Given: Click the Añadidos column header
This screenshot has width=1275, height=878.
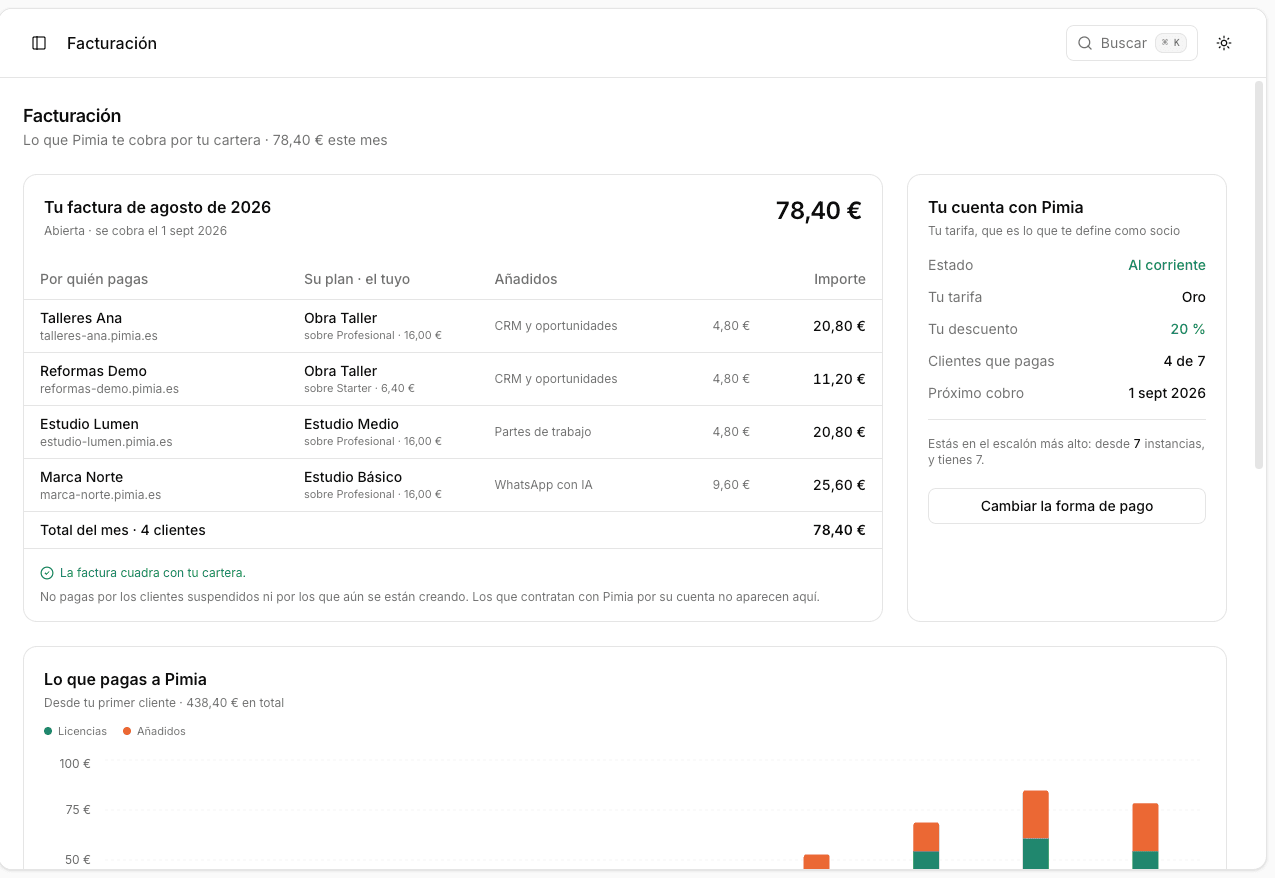Looking at the screenshot, I should pos(526,279).
